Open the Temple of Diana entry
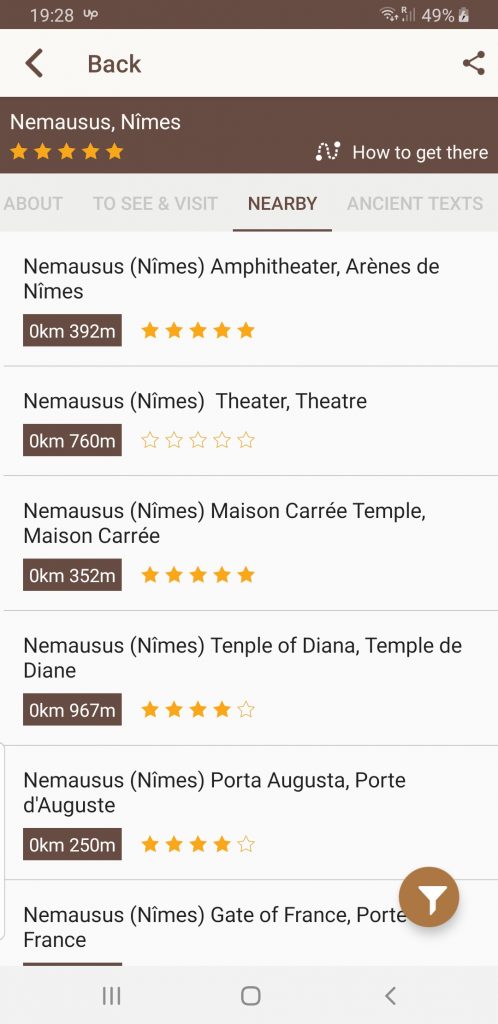The height and width of the screenshot is (1024, 498). pyautogui.click(x=249, y=678)
